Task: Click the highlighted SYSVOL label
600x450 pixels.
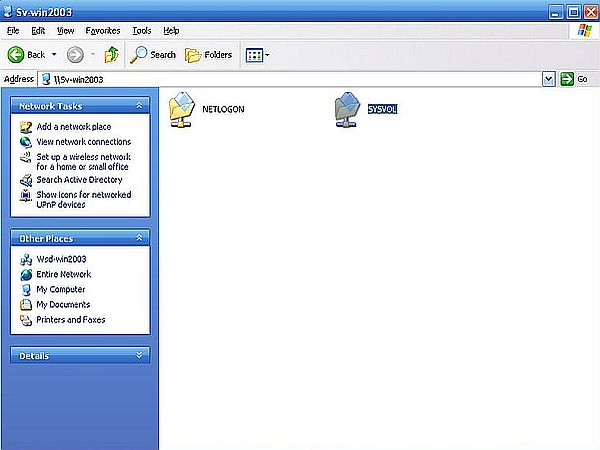Action: coord(382,109)
